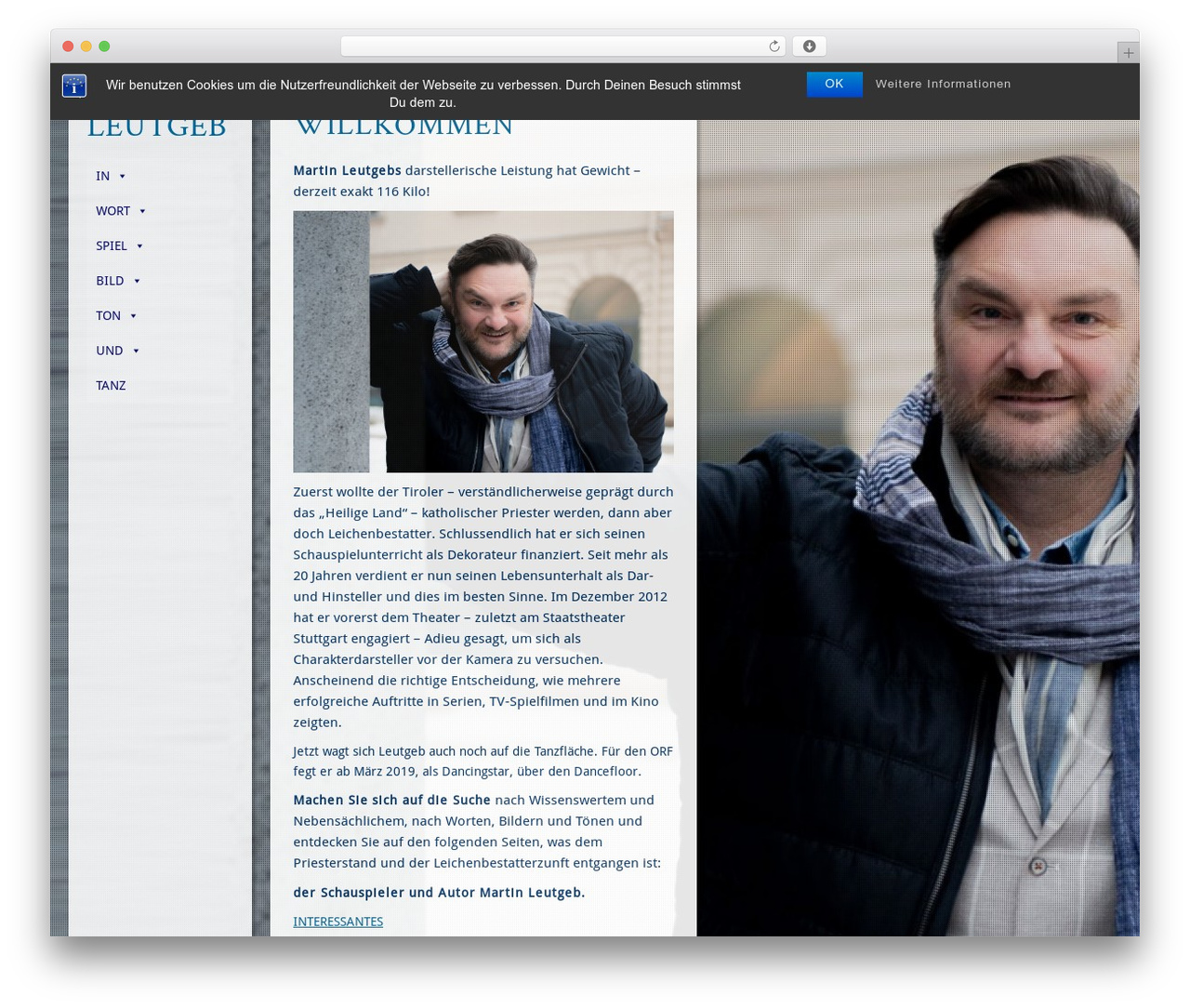The image size is (1190, 1008).
Task: Select the SPIEL menu item
Action: (111, 245)
